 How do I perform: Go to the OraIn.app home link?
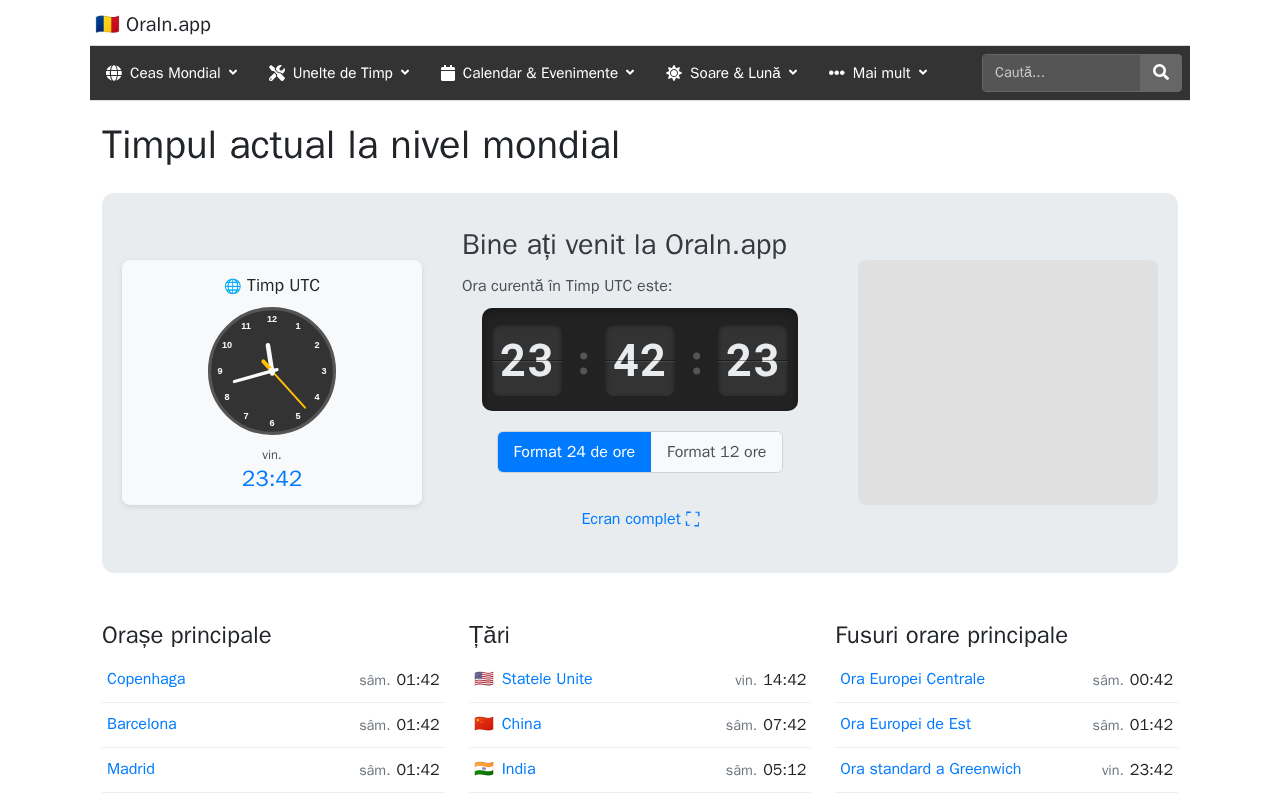[x=153, y=24]
